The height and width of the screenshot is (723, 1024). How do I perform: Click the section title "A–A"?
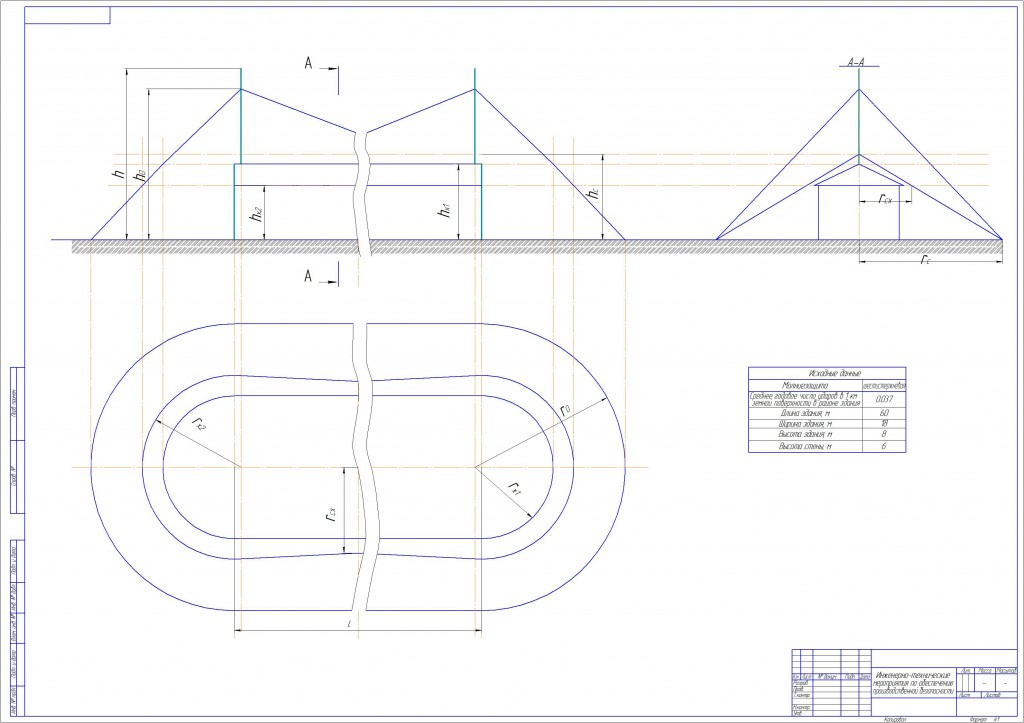[856, 63]
